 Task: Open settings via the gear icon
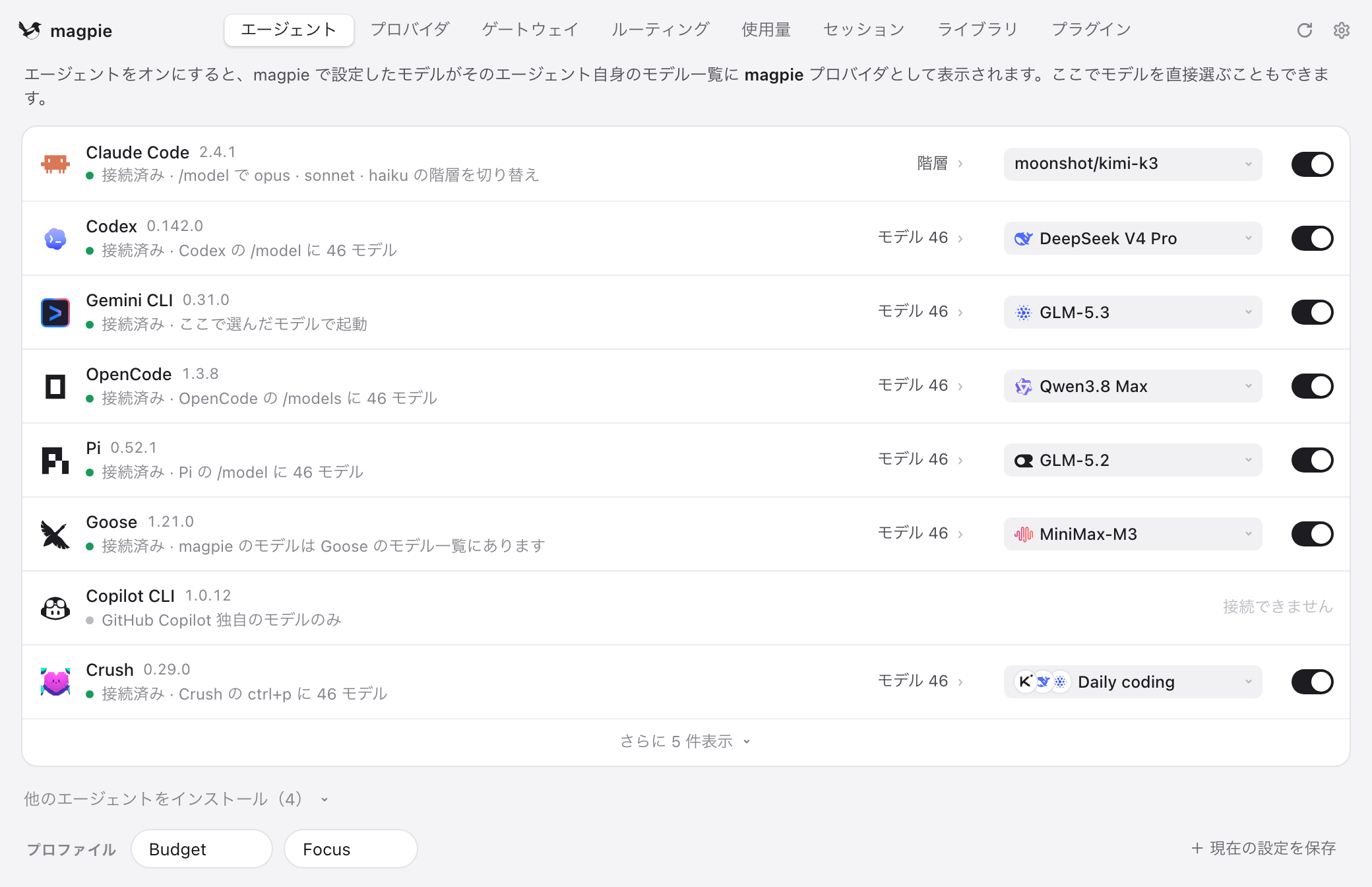click(x=1342, y=30)
